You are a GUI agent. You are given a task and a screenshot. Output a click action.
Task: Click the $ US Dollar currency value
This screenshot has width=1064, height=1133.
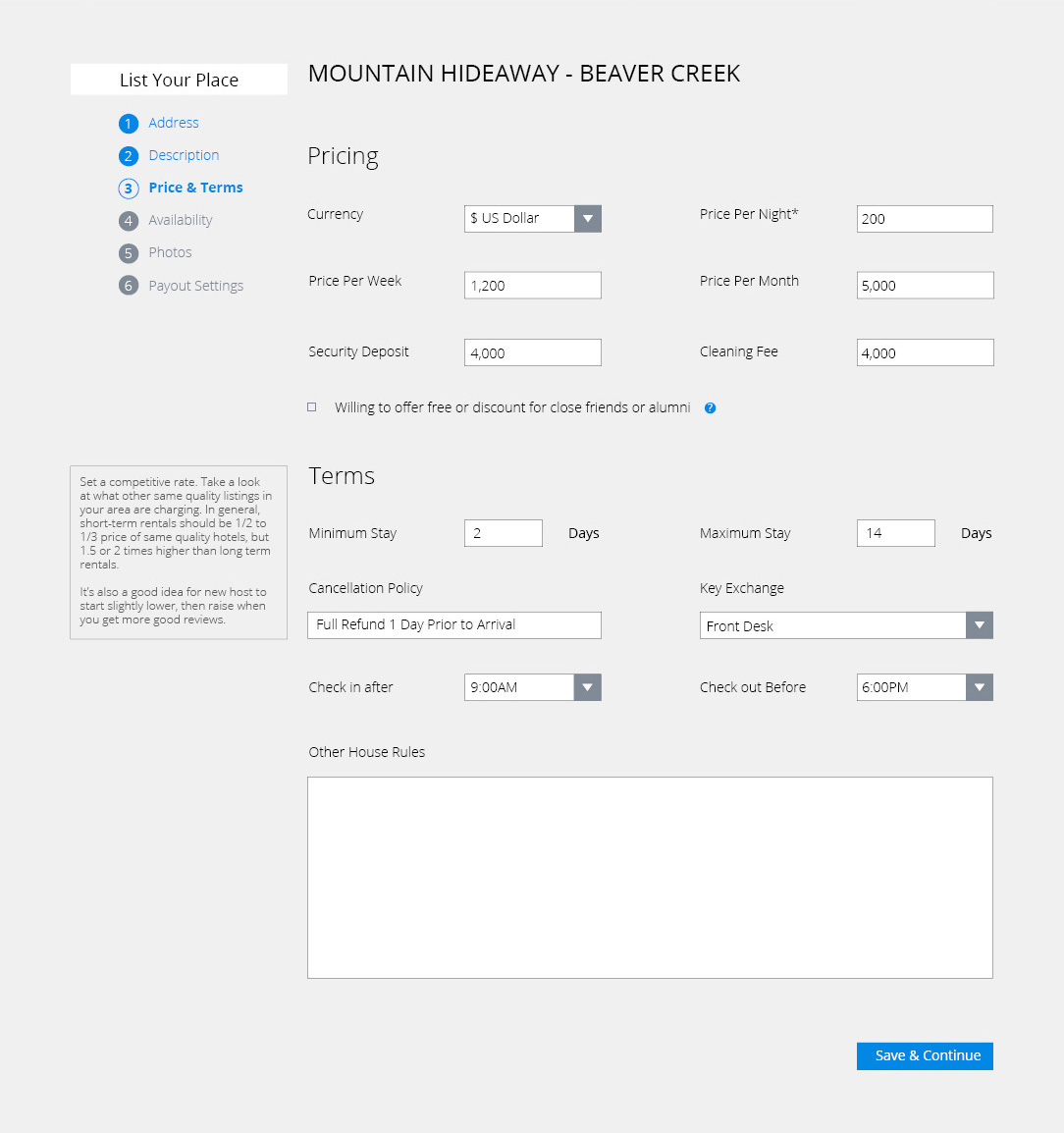click(505, 218)
